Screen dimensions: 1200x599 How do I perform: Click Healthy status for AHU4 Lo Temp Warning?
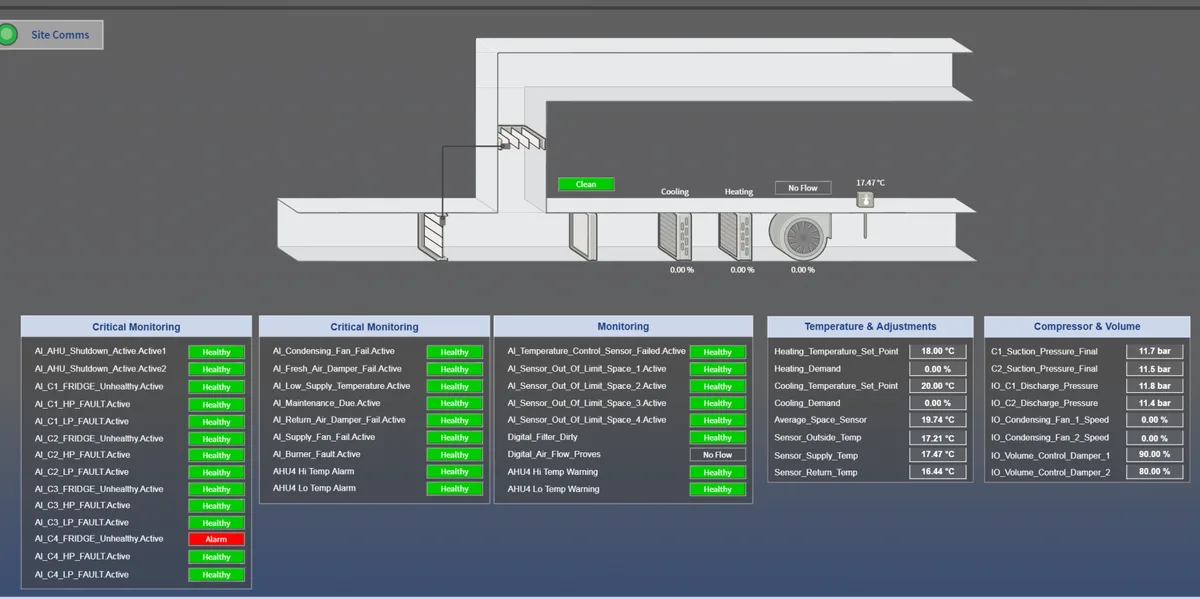click(718, 489)
